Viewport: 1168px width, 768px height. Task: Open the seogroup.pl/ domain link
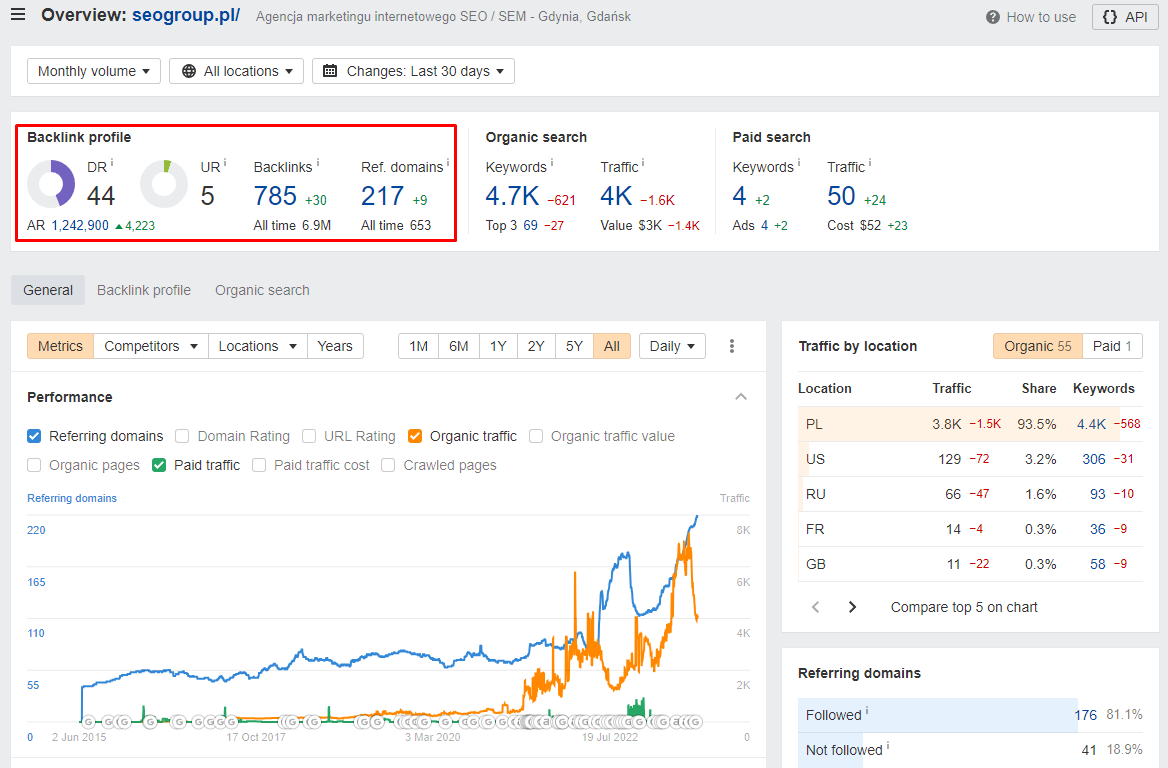[x=186, y=15]
